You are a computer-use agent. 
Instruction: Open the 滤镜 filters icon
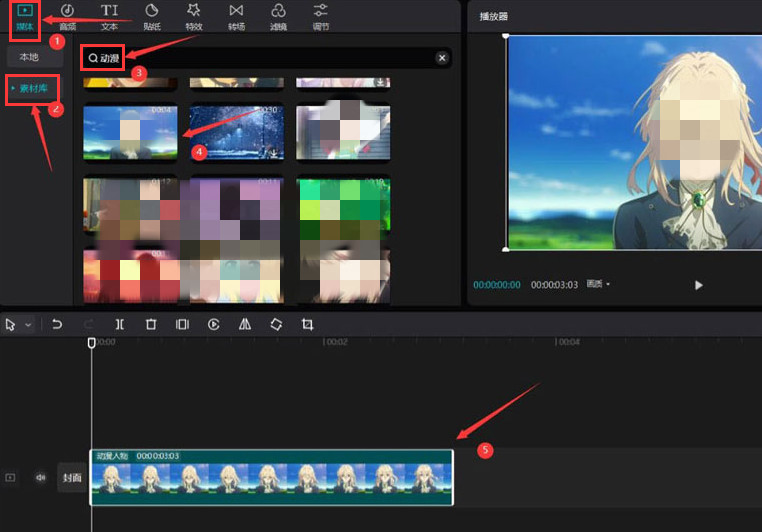[278, 17]
